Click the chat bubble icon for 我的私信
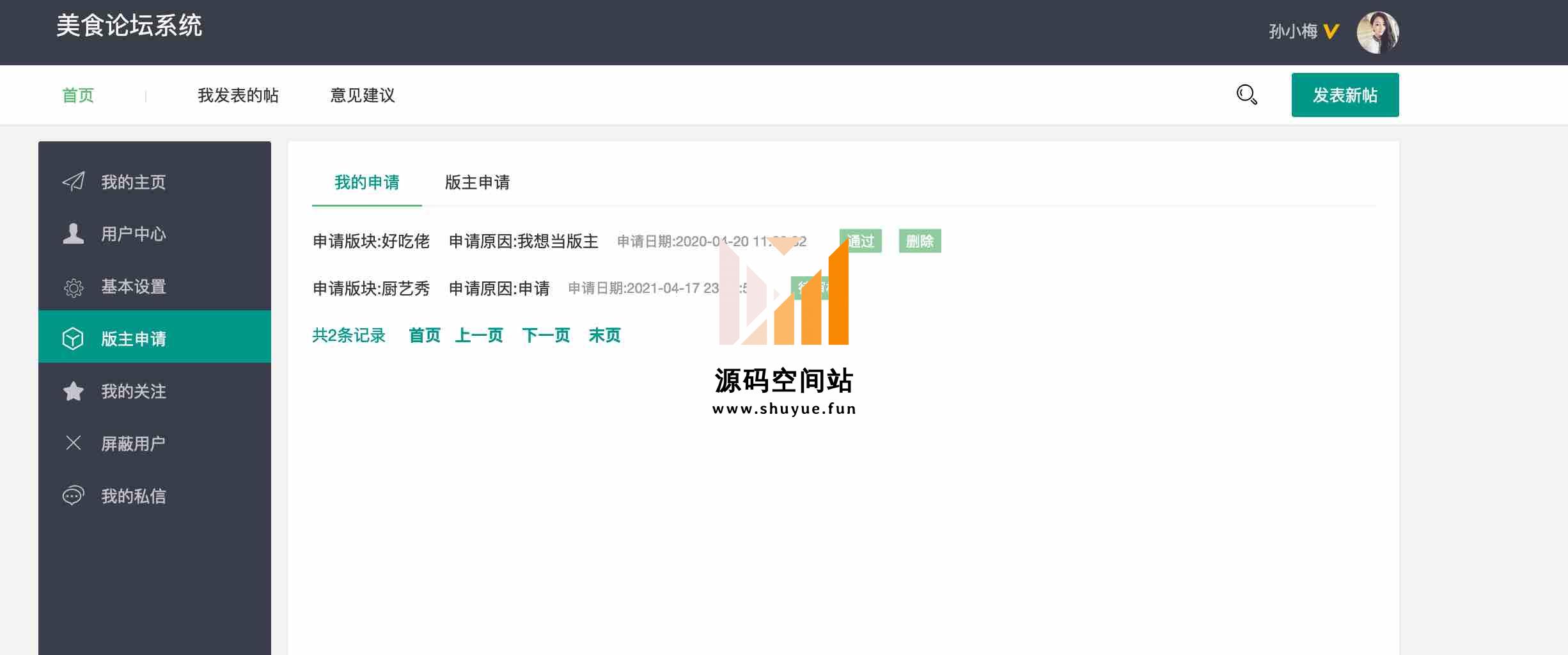The width and height of the screenshot is (1568, 655). tap(74, 495)
